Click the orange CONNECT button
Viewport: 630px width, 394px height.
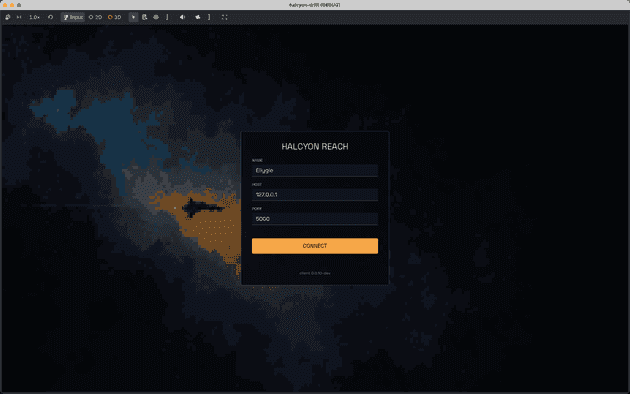coord(315,246)
